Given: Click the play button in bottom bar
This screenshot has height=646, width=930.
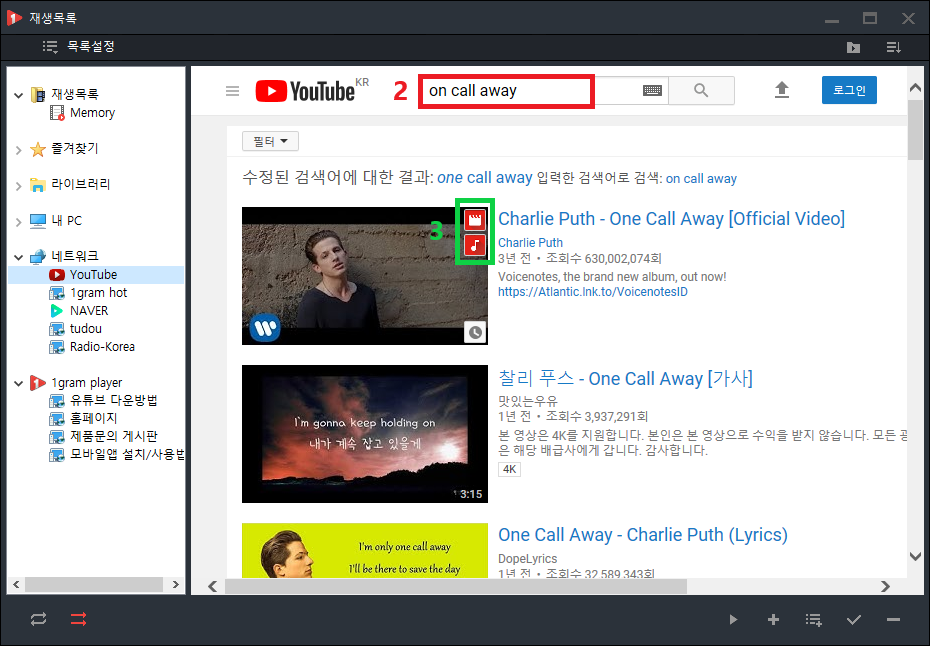Looking at the screenshot, I should (x=733, y=620).
